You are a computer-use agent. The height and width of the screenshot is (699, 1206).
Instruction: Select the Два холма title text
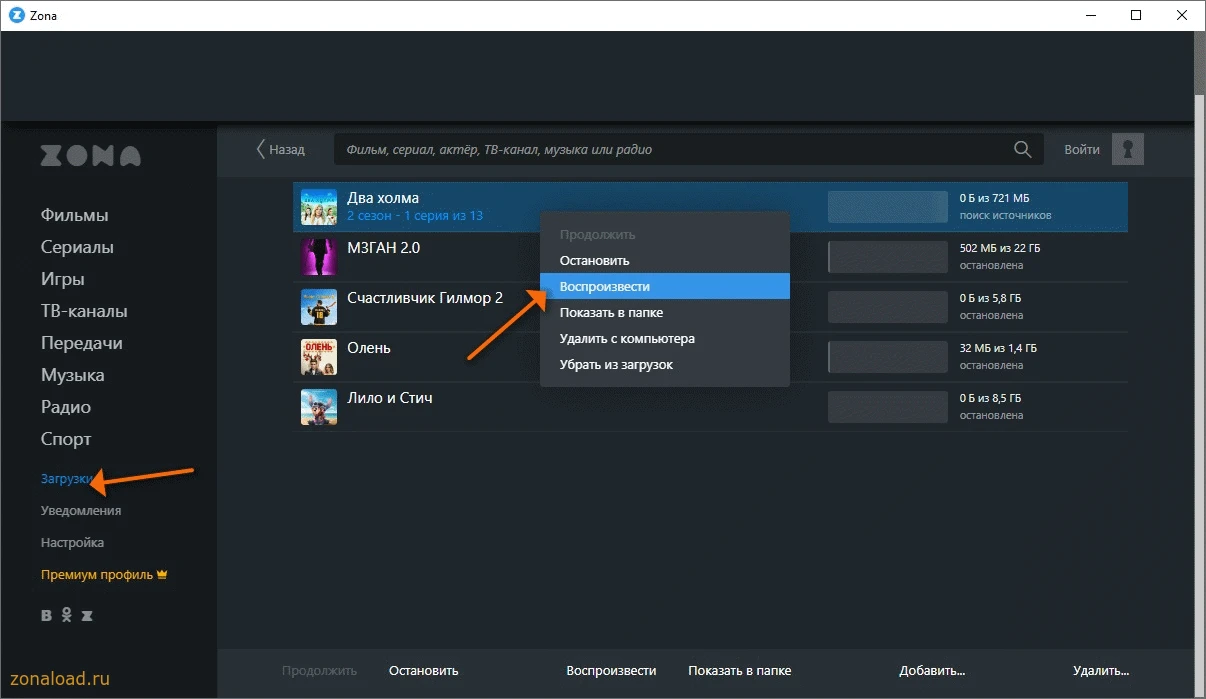pyautogui.click(x=383, y=198)
